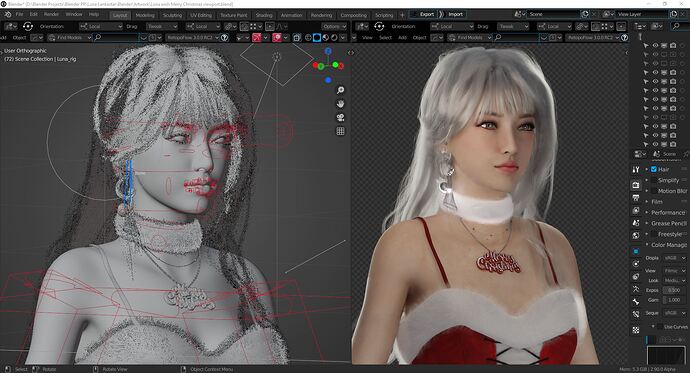Open the Drag Tweak dropdown in left toolbar

click(161, 26)
